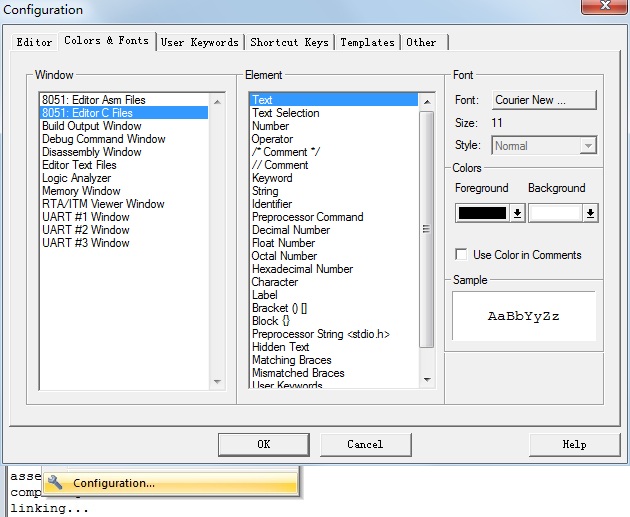Enable Use Color in Comments checkbox
Image resolution: width=630 pixels, height=517 pixels.
point(461,255)
